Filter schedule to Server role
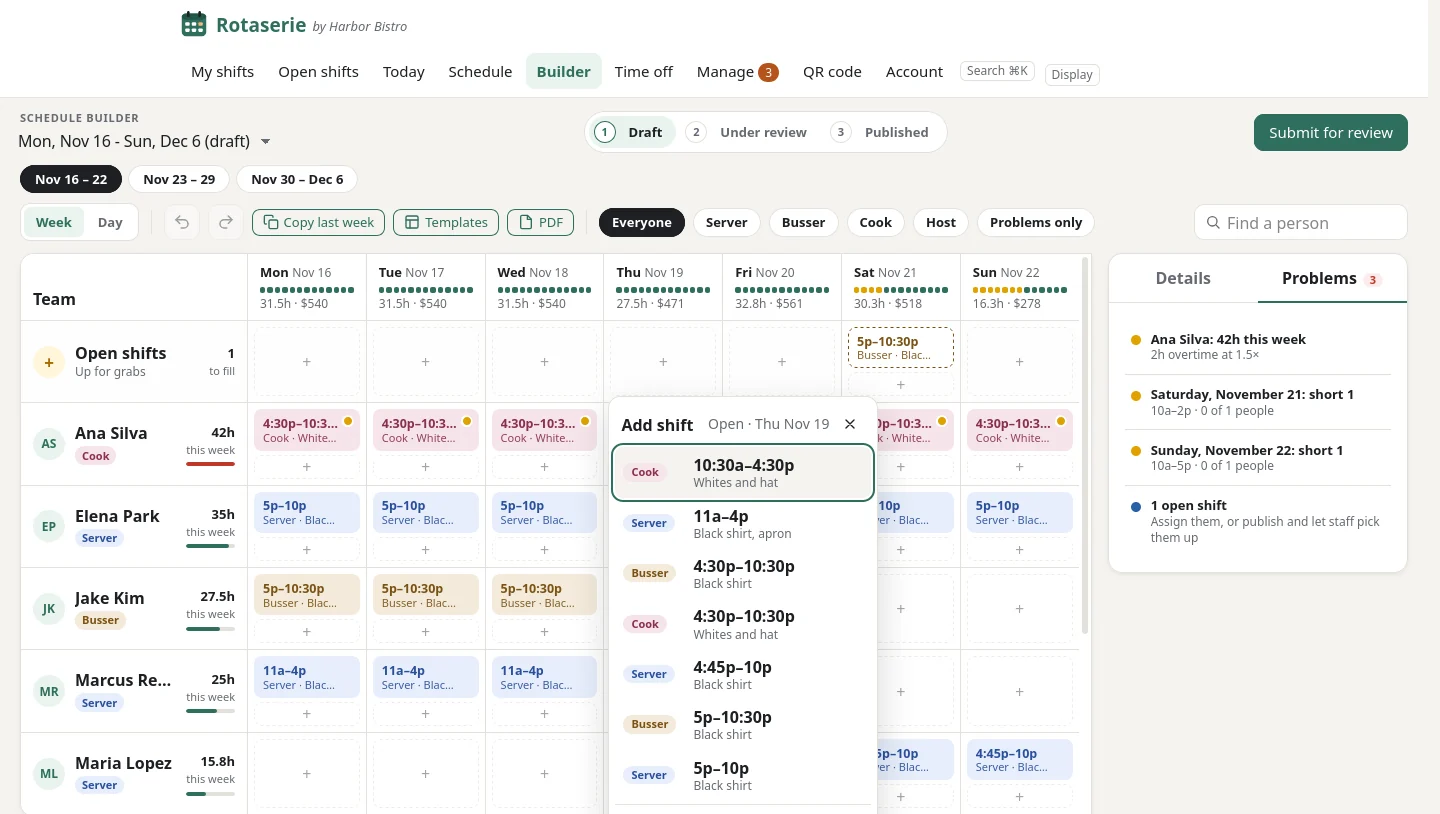 (727, 222)
